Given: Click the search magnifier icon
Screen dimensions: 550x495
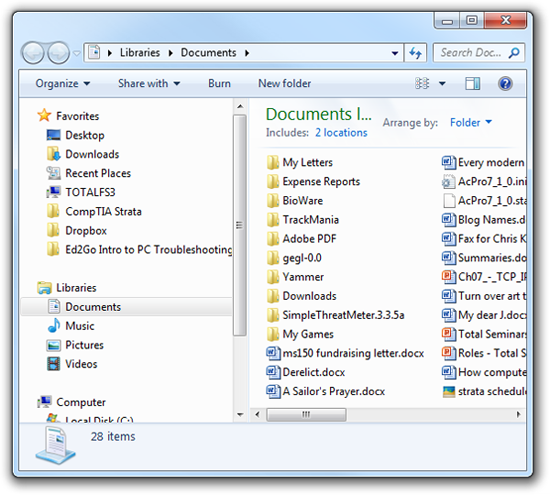Looking at the screenshot, I should tap(514, 53).
